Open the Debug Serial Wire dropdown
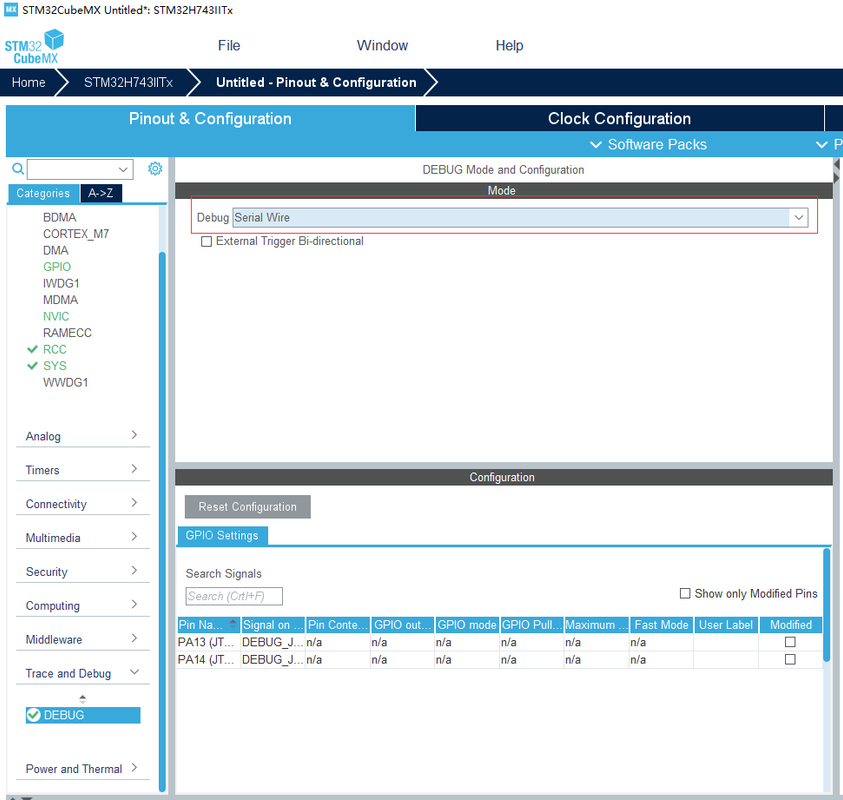 point(798,217)
